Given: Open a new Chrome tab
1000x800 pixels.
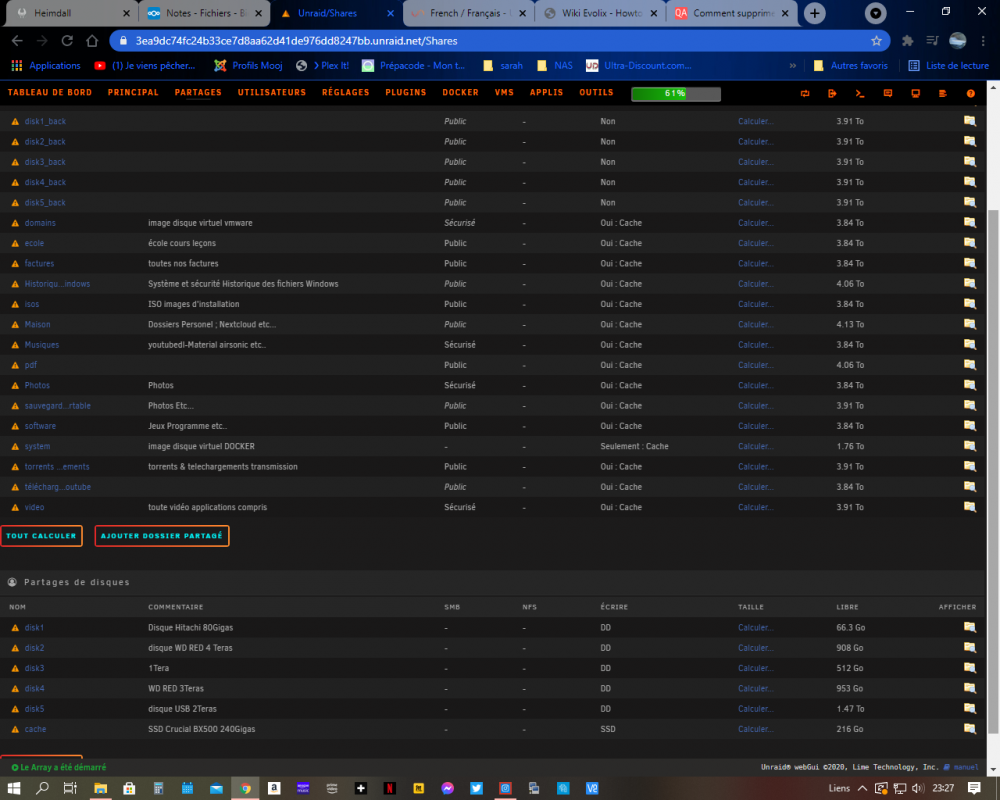Looking at the screenshot, I should click(x=814, y=13).
